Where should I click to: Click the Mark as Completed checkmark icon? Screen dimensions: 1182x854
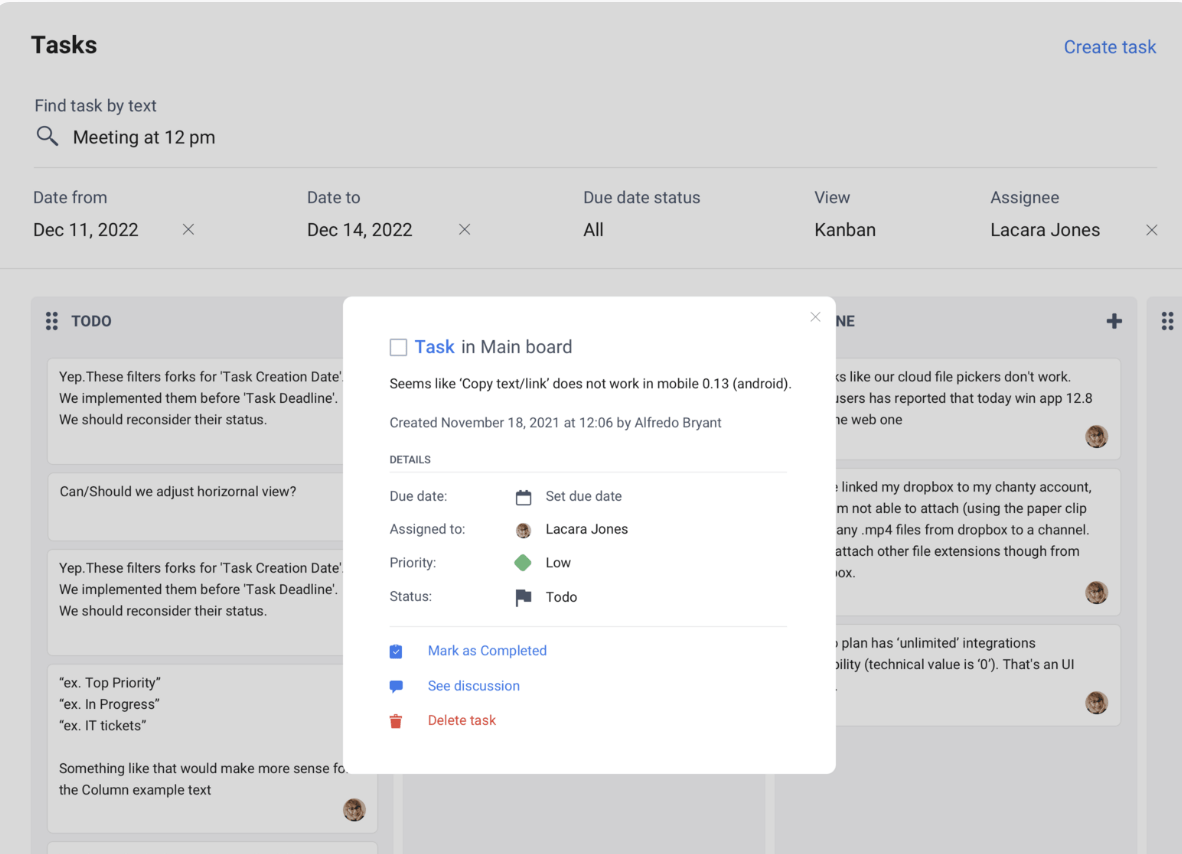click(x=396, y=651)
